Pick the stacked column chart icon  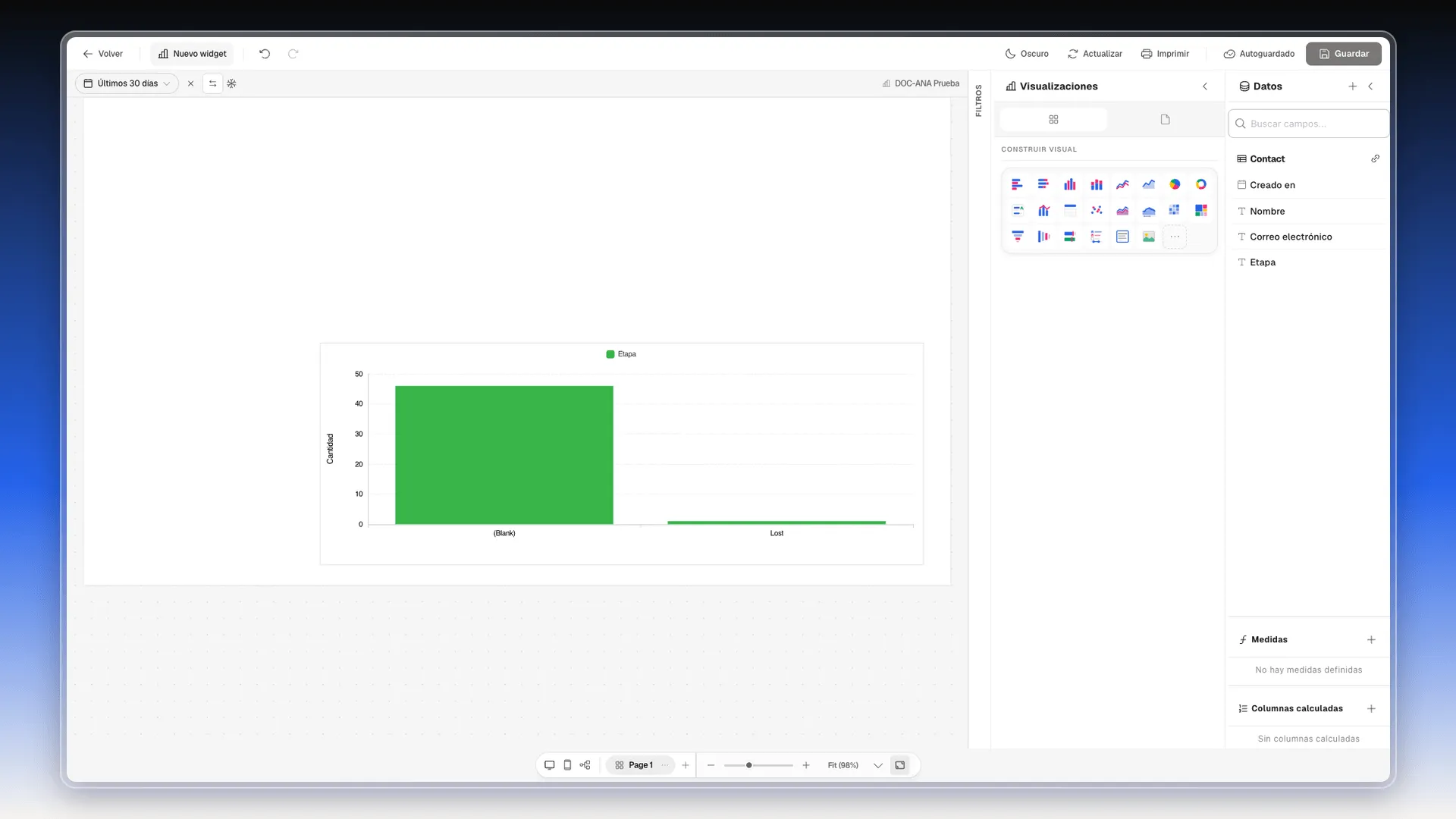pos(1097,184)
